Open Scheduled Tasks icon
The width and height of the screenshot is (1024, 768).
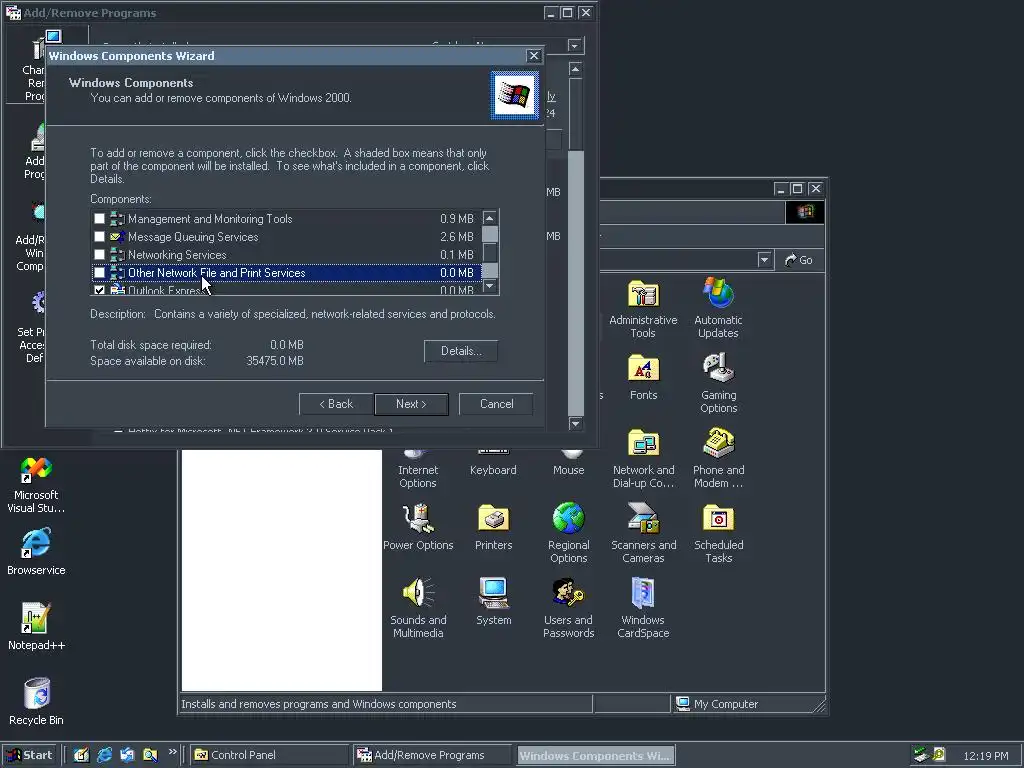(x=718, y=534)
